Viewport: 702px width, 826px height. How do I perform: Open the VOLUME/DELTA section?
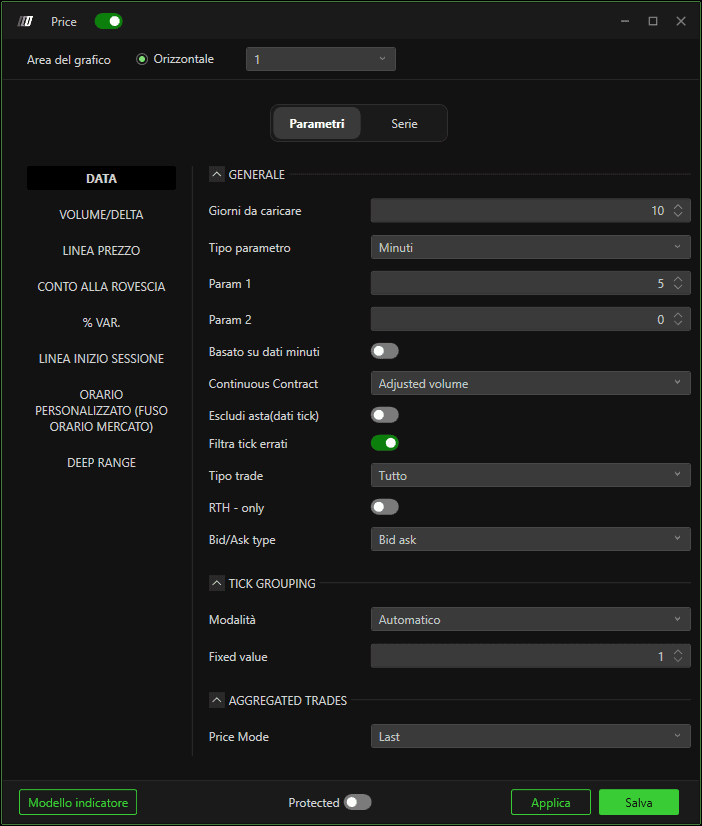101,214
